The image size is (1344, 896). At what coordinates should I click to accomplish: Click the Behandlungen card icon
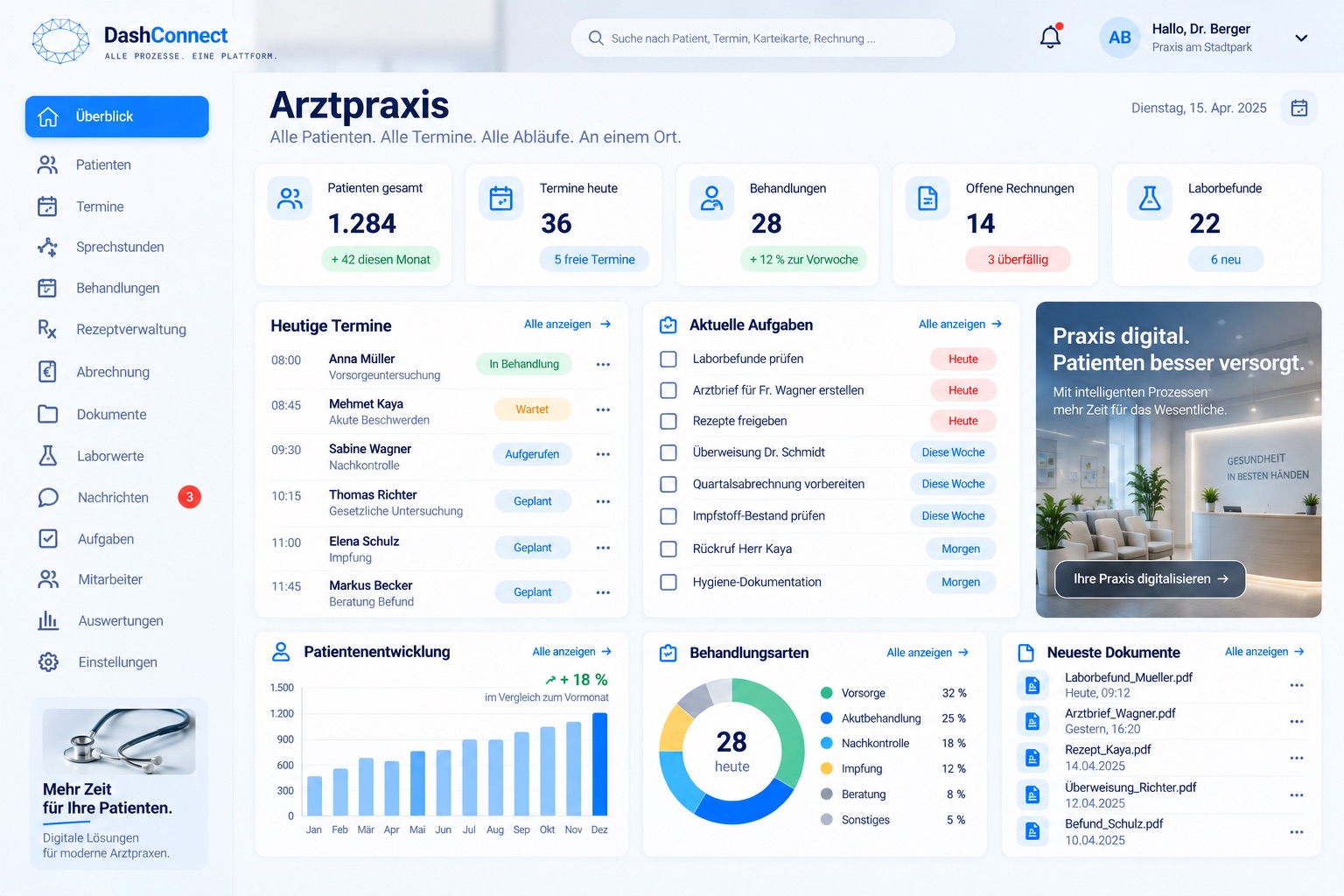[x=712, y=199]
